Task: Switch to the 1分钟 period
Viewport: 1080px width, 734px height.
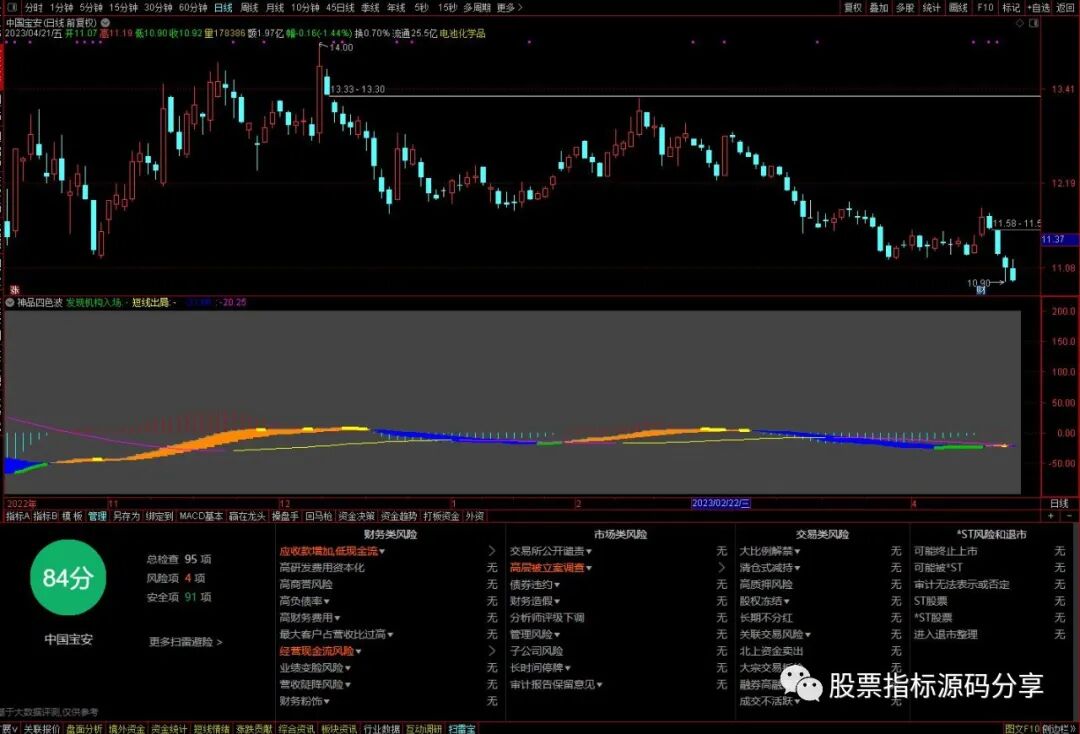Action: tap(61, 8)
